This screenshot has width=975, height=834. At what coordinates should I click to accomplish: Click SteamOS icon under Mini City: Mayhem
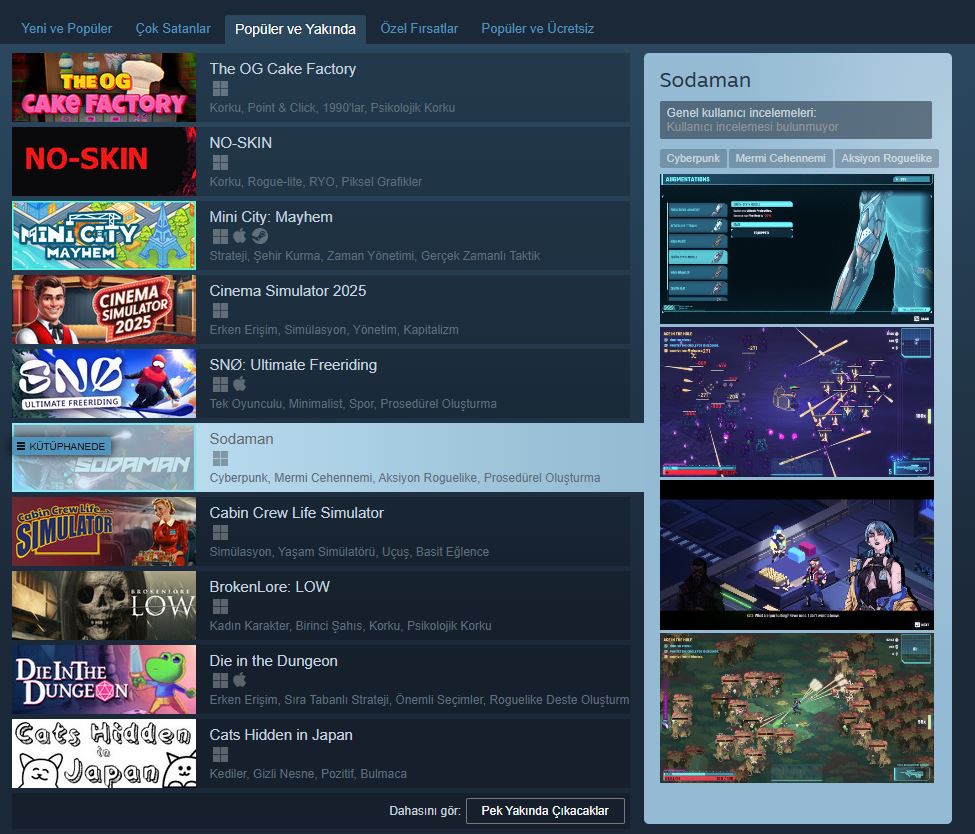coord(260,236)
